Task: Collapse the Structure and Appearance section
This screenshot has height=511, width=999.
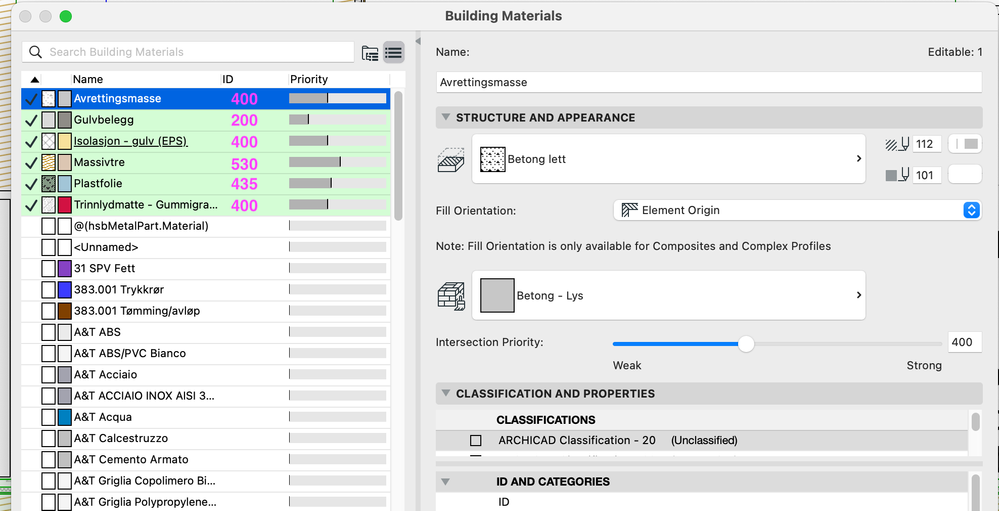Action: coord(445,118)
